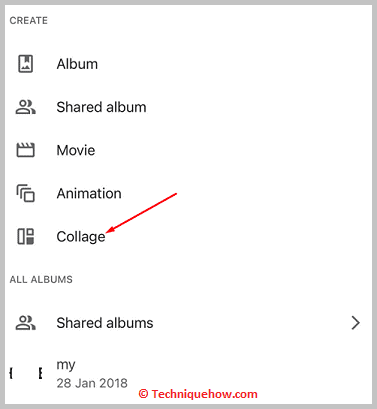Click the Shared albums people icon
377x409 pixels.
click(25, 323)
